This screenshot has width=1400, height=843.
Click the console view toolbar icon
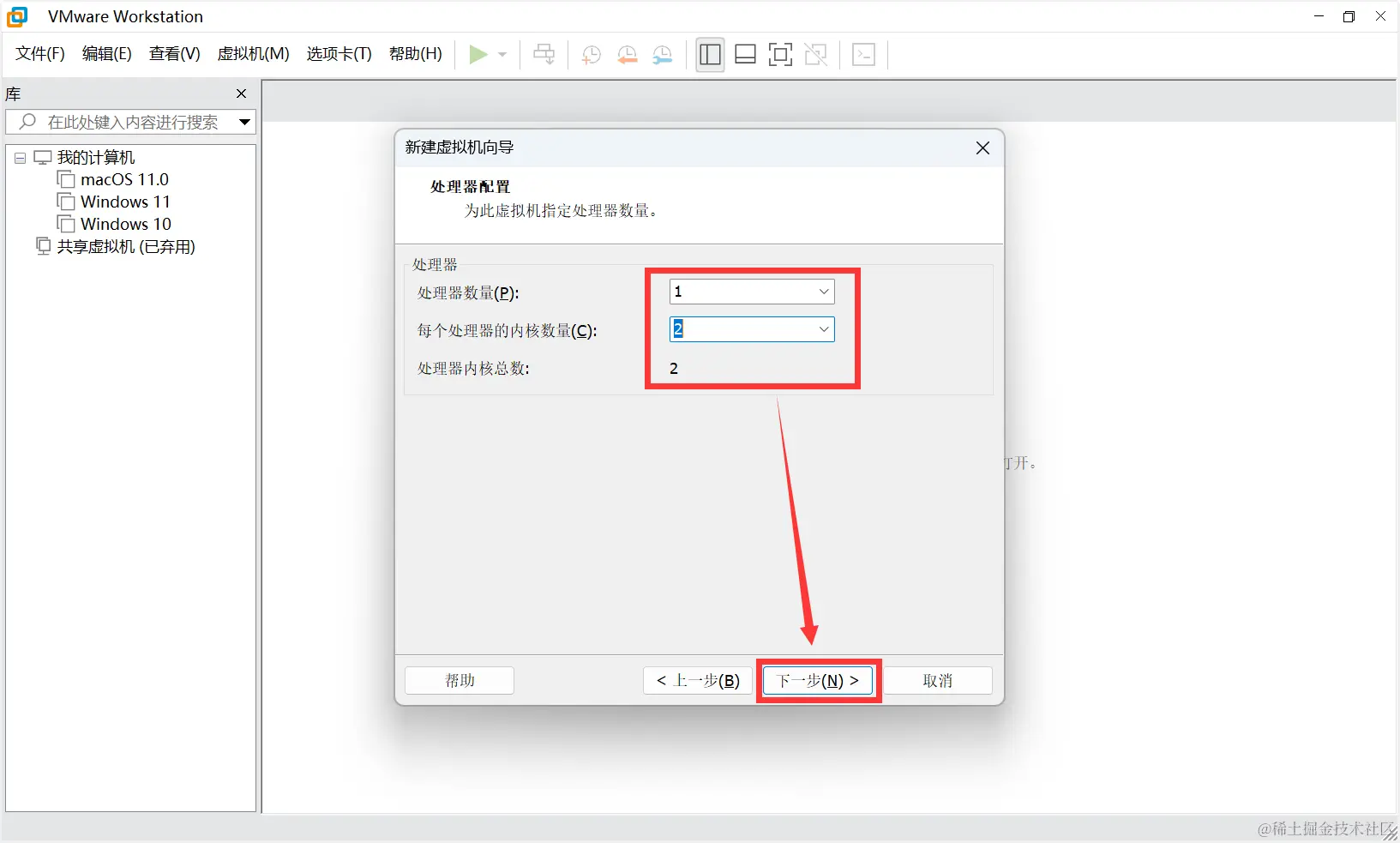(x=864, y=55)
